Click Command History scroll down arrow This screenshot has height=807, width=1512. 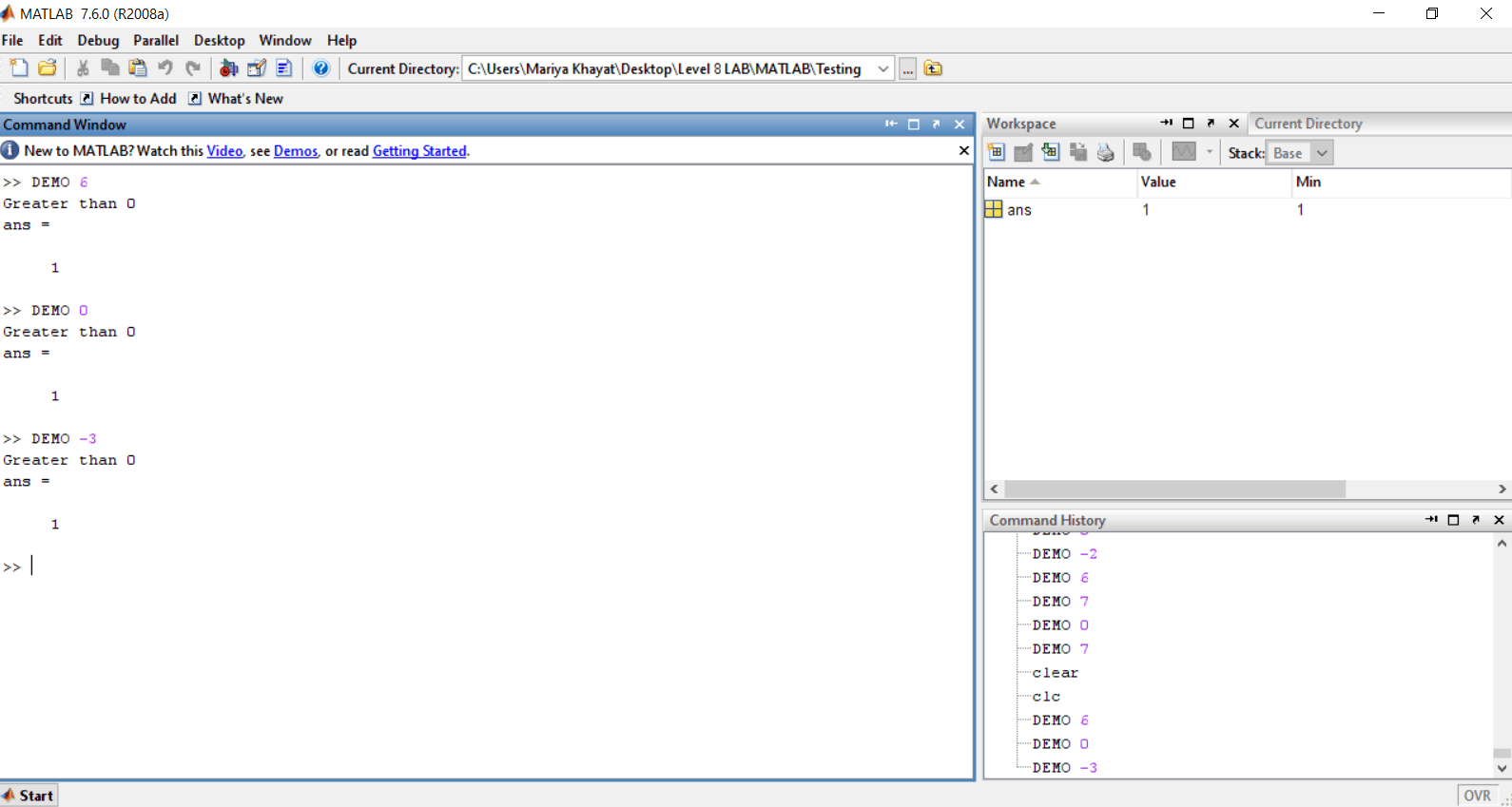pos(1502,768)
